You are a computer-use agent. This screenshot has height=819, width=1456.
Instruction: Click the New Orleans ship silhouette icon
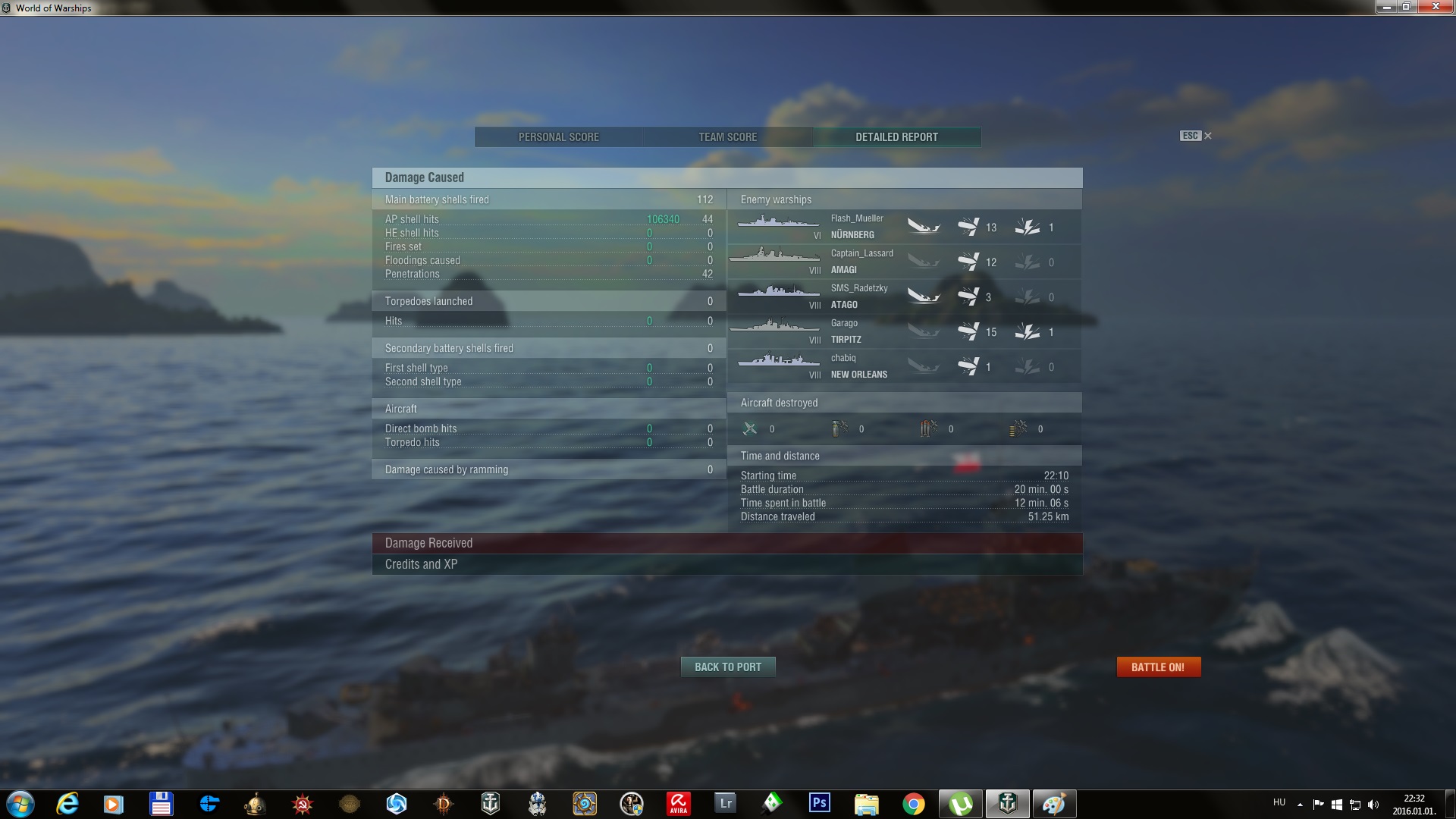click(x=778, y=360)
